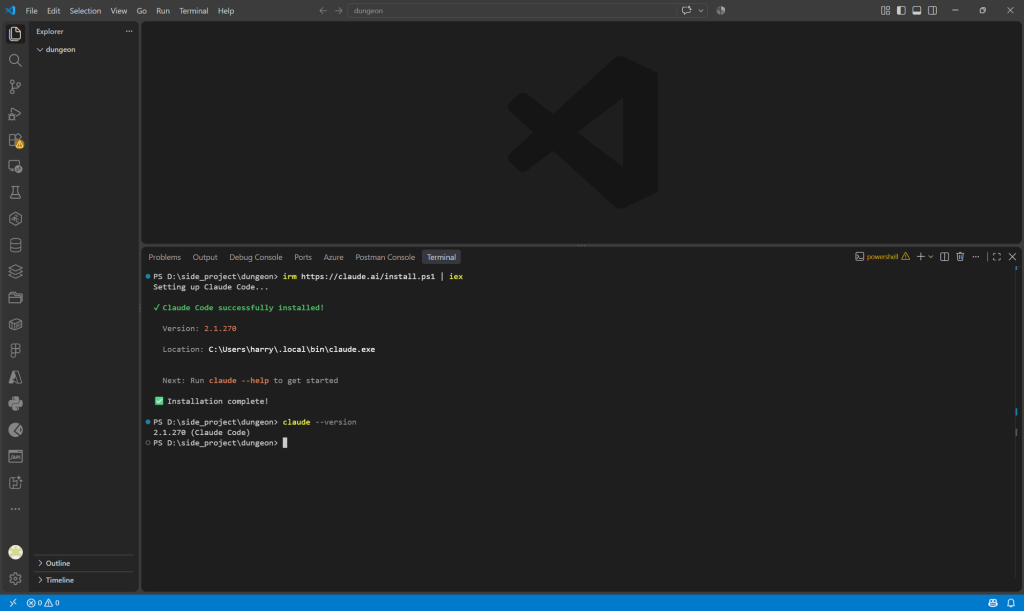Click version 2.1.270 text in terminal
Screen dimensions: 1024x611
coord(220,328)
